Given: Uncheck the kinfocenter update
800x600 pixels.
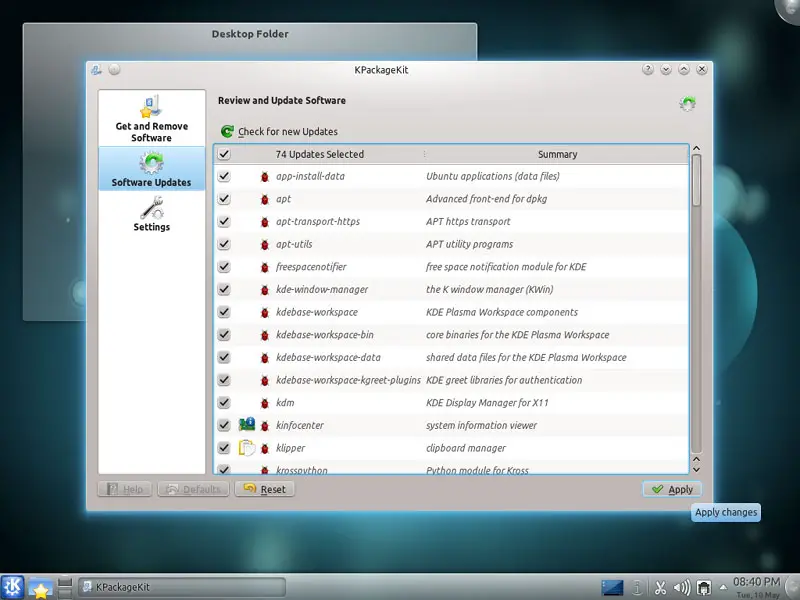Looking at the screenshot, I should pos(224,425).
